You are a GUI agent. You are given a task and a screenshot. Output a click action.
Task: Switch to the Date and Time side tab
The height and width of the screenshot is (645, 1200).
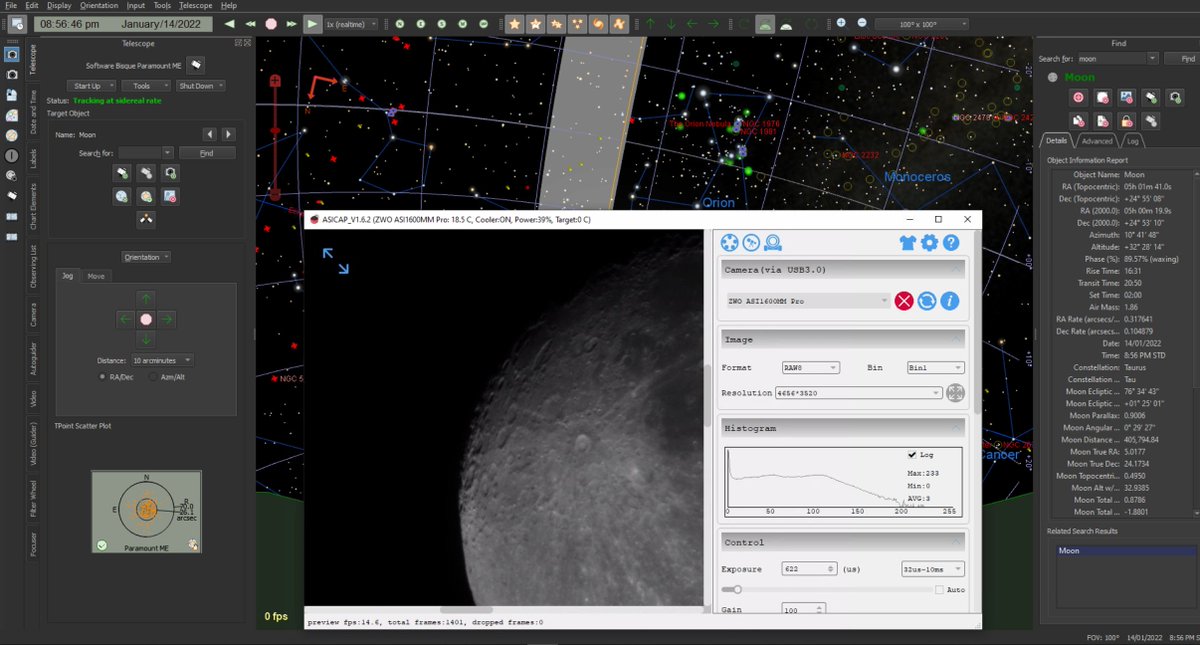tap(34, 113)
